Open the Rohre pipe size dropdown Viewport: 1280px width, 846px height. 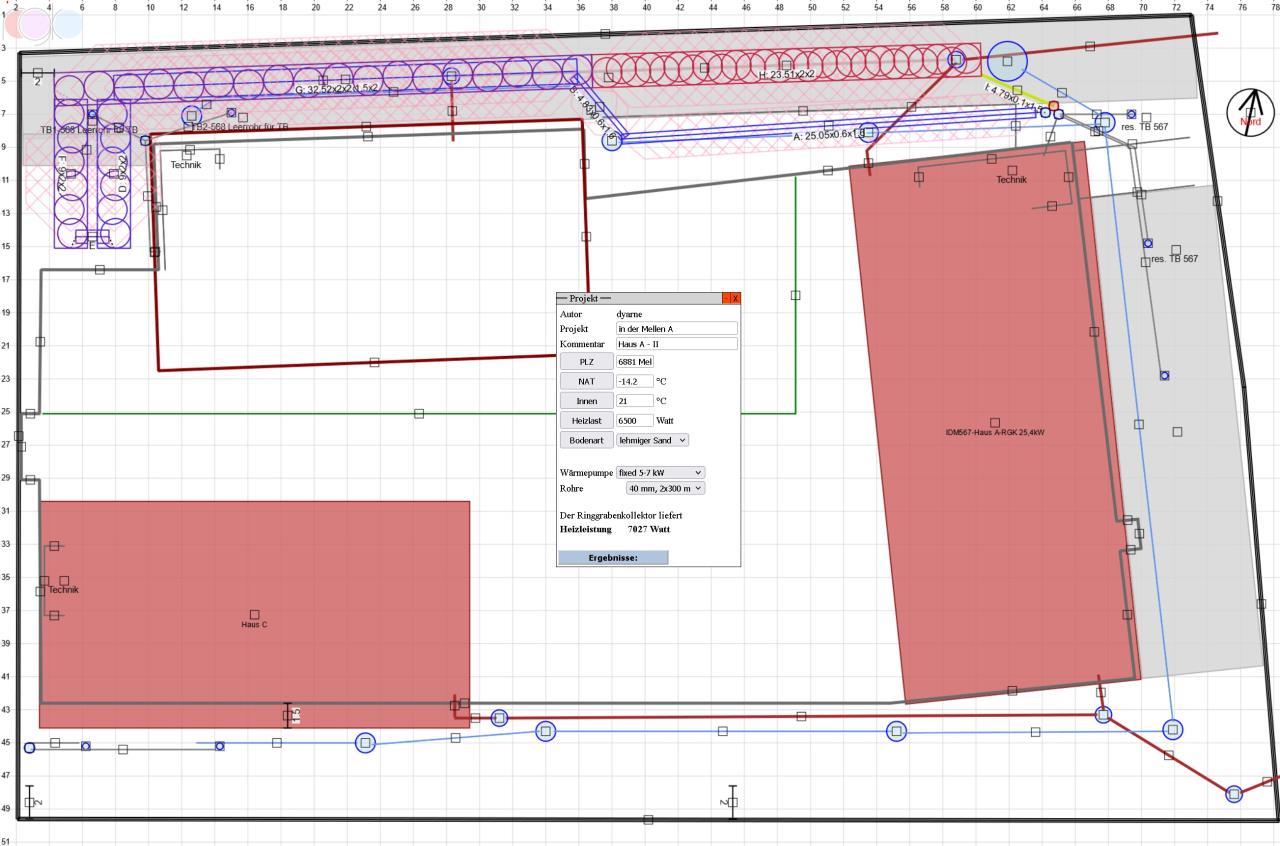click(x=665, y=488)
